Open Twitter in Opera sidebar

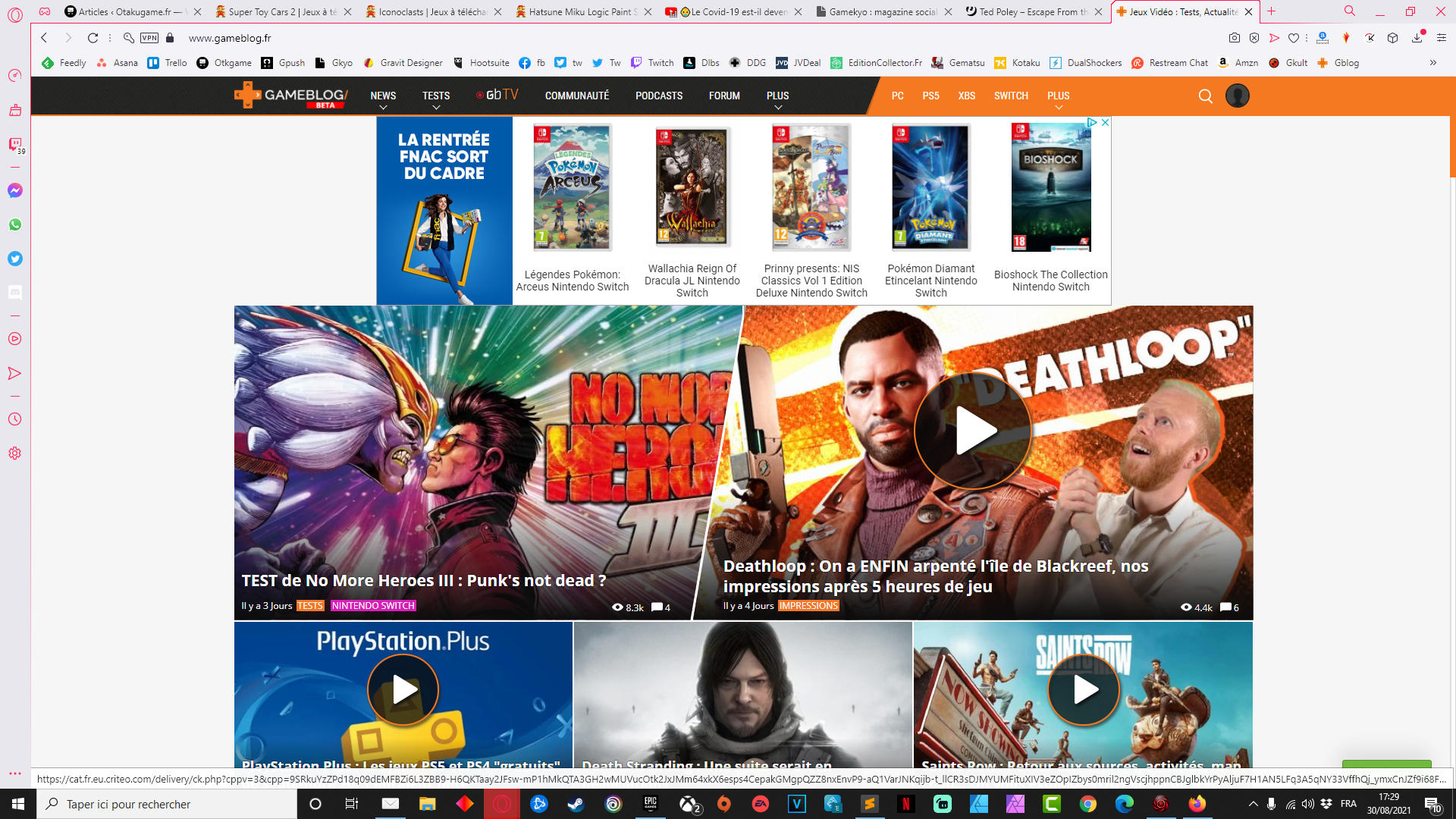point(14,259)
